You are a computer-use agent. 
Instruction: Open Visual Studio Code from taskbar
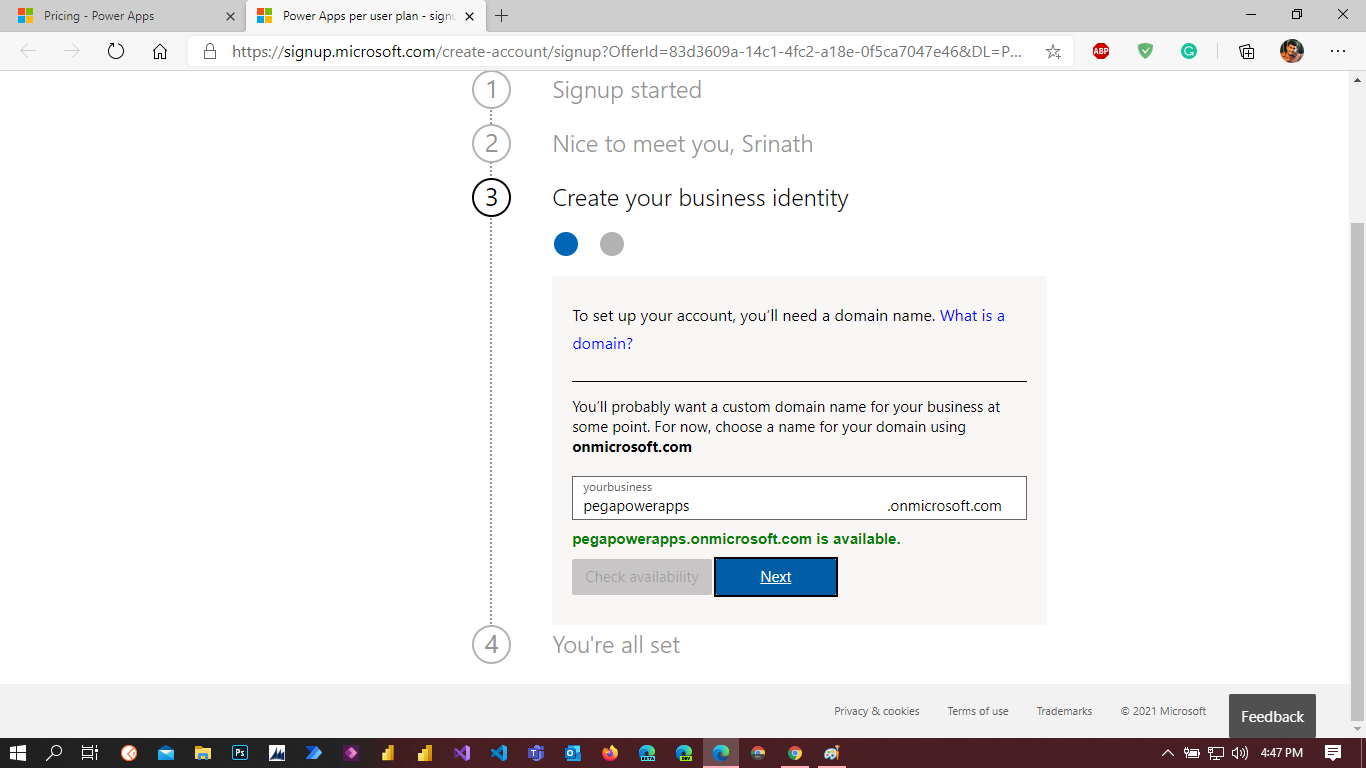[498, 753]
